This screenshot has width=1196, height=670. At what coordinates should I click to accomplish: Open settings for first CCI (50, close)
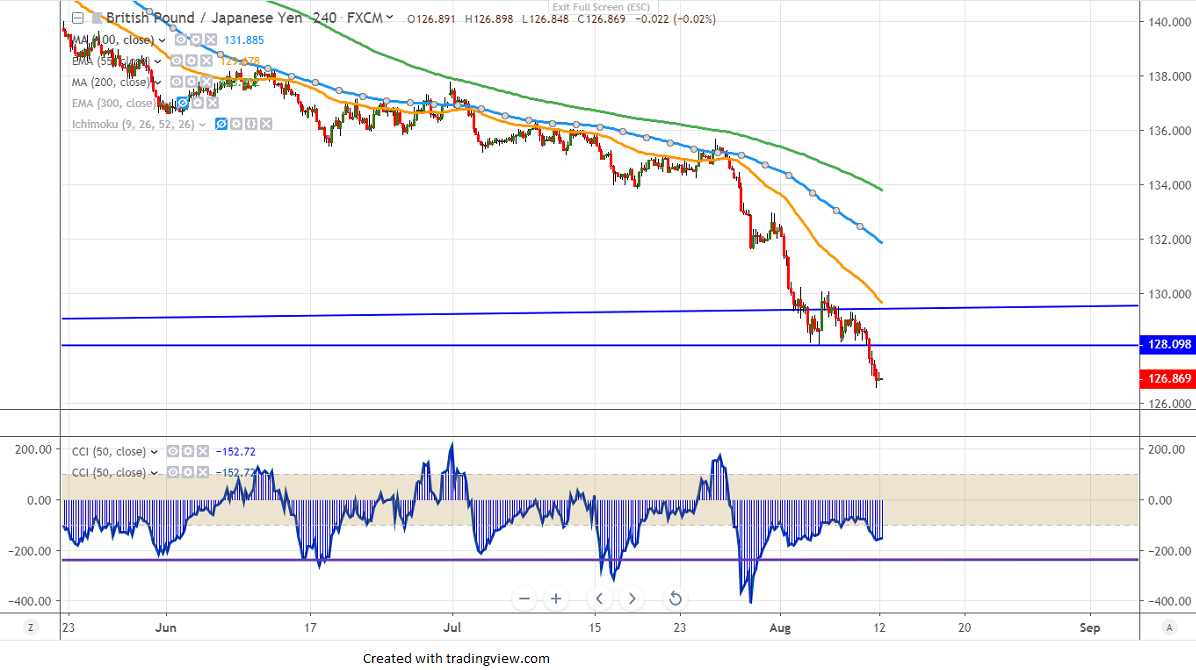(x=188, y=452)
